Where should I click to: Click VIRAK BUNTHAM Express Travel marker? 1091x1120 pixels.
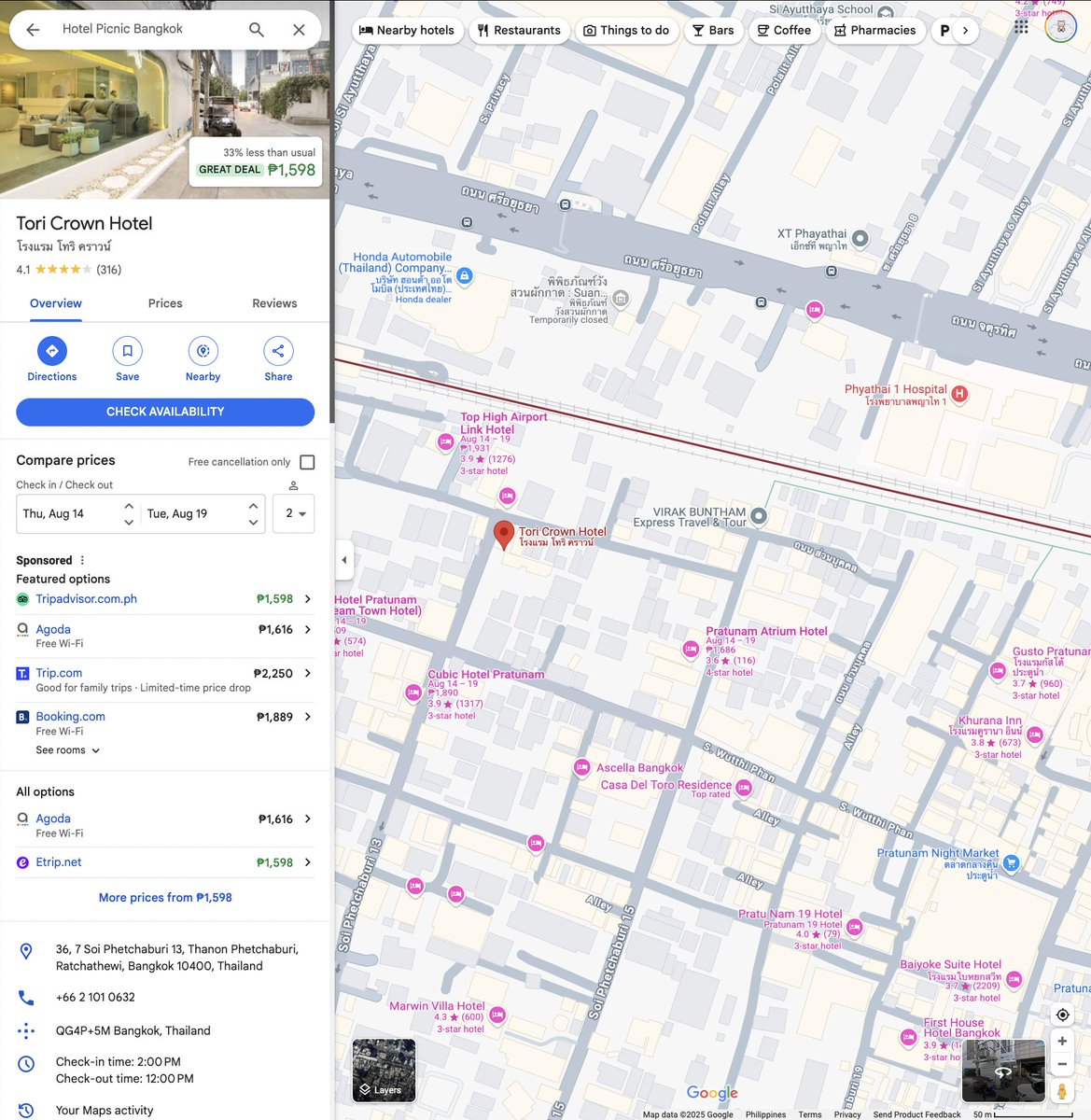[x=759, y=515]
